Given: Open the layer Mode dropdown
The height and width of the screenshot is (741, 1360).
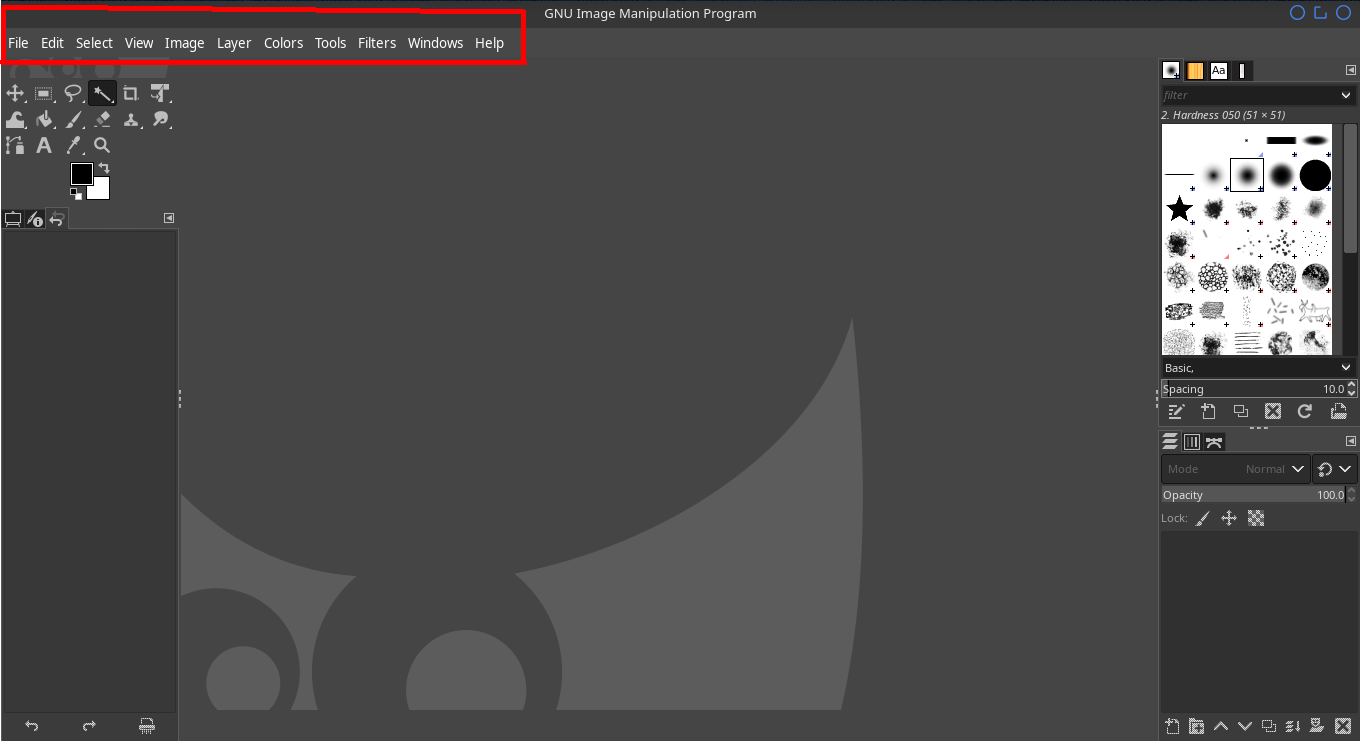Looking at the screenshot, I should 1236,469.
